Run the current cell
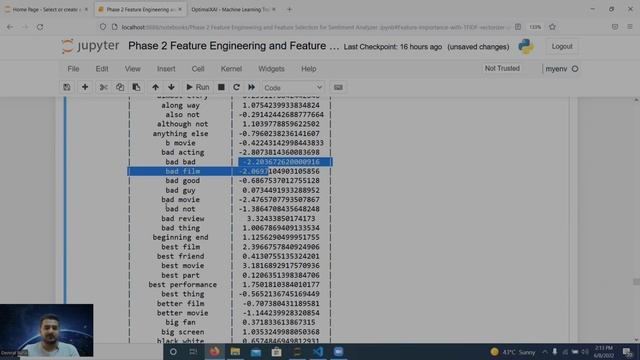This screenshot has width=640, height=360. (x=198, y=87)
